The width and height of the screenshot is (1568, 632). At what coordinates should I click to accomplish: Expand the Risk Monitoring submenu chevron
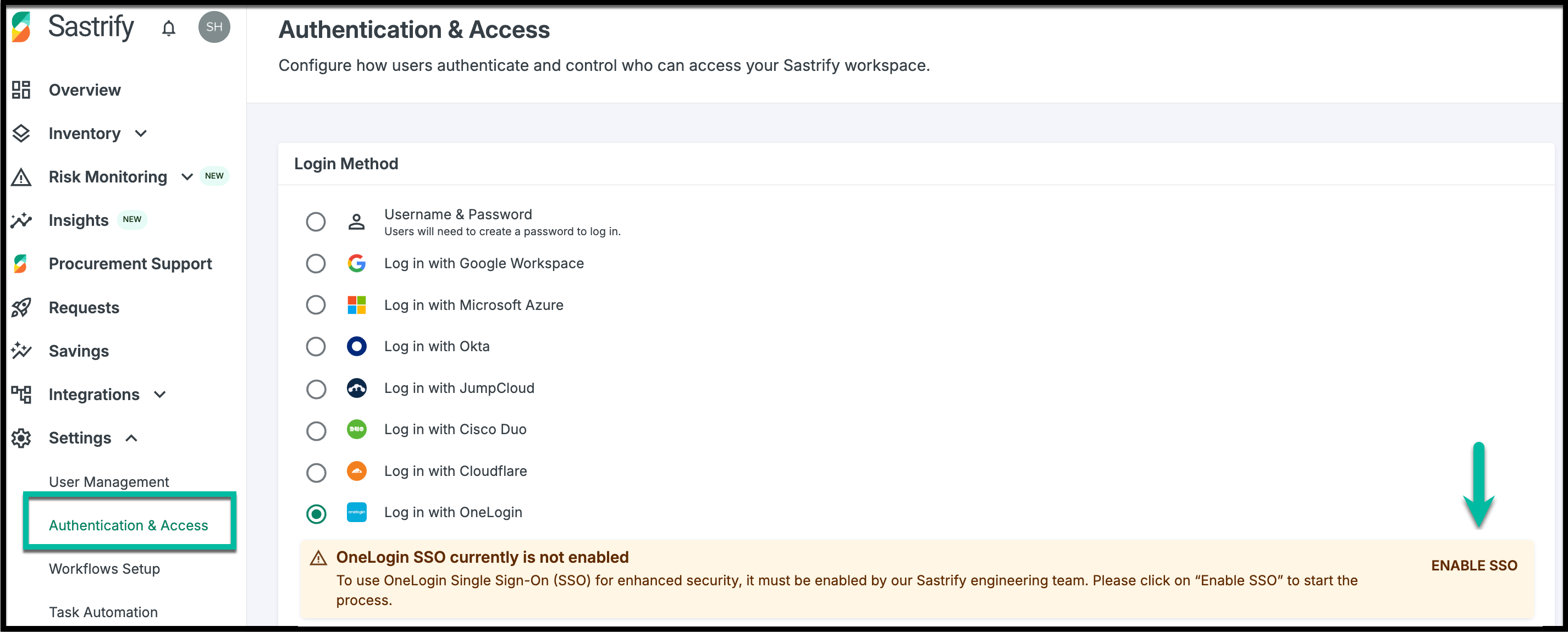point(187,177)
